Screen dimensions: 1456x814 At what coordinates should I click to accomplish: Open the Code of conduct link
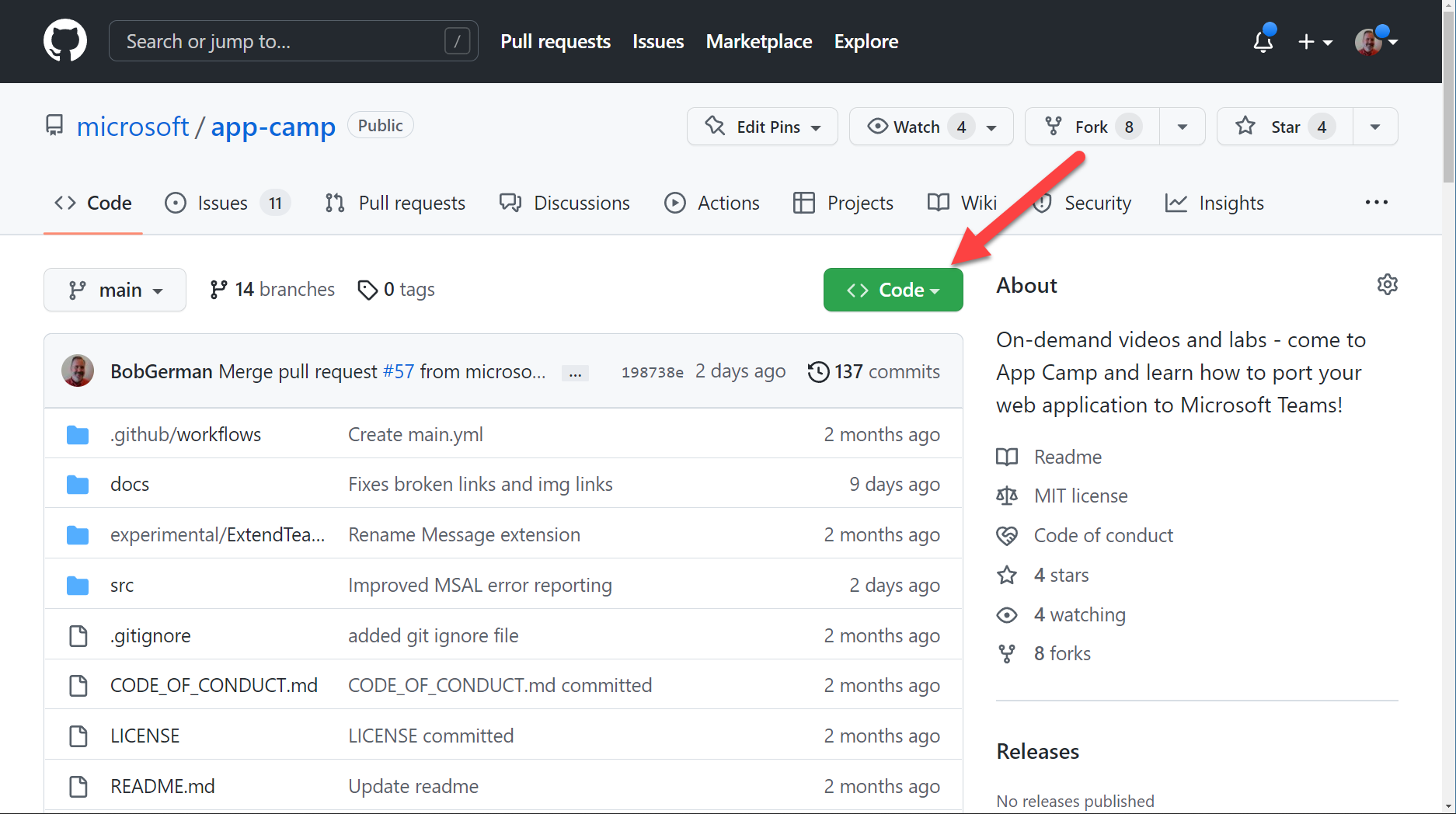[x=1085, y=535]
